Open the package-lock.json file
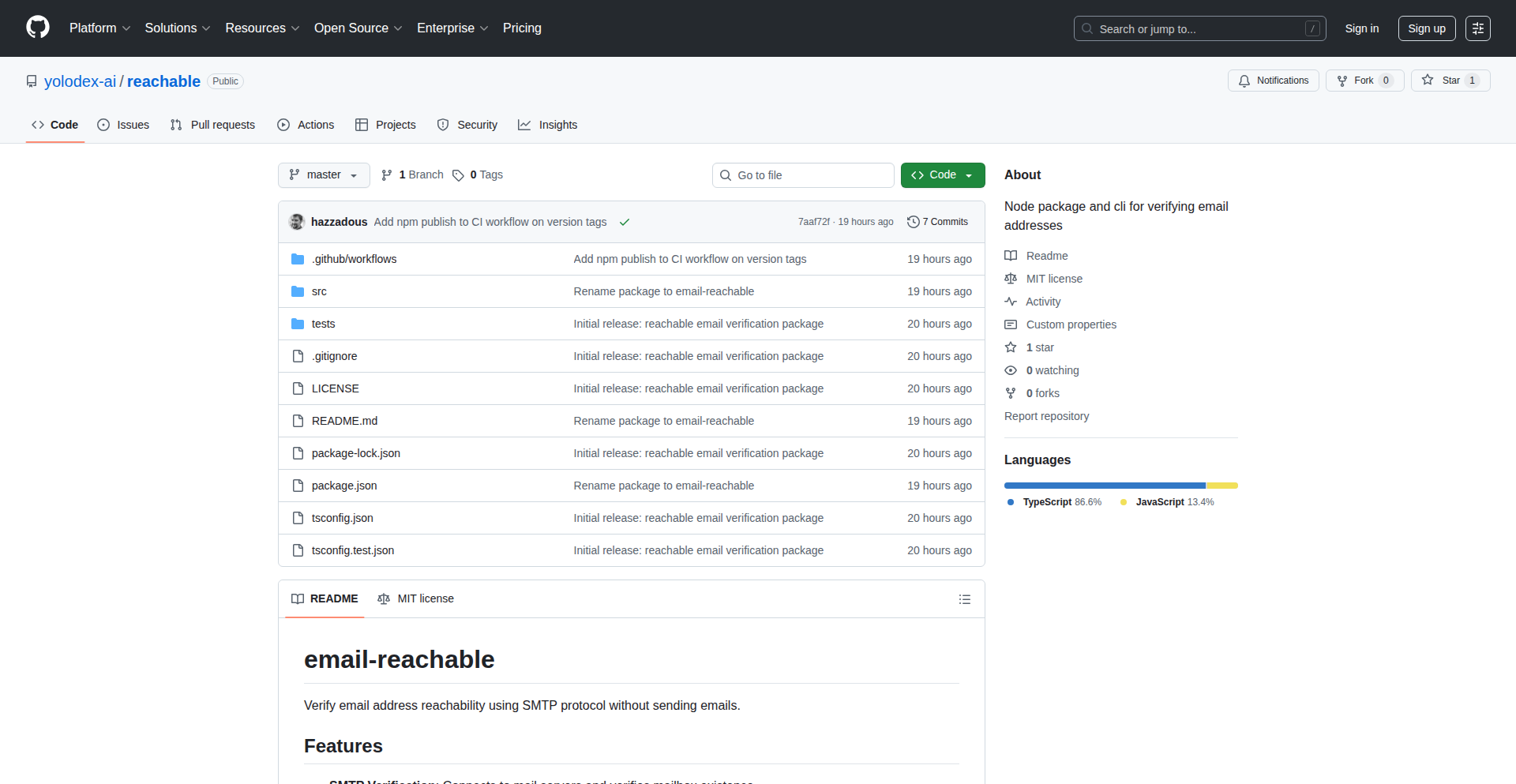The height and width of the screenshot is (784, 1516). coord(355,453)
